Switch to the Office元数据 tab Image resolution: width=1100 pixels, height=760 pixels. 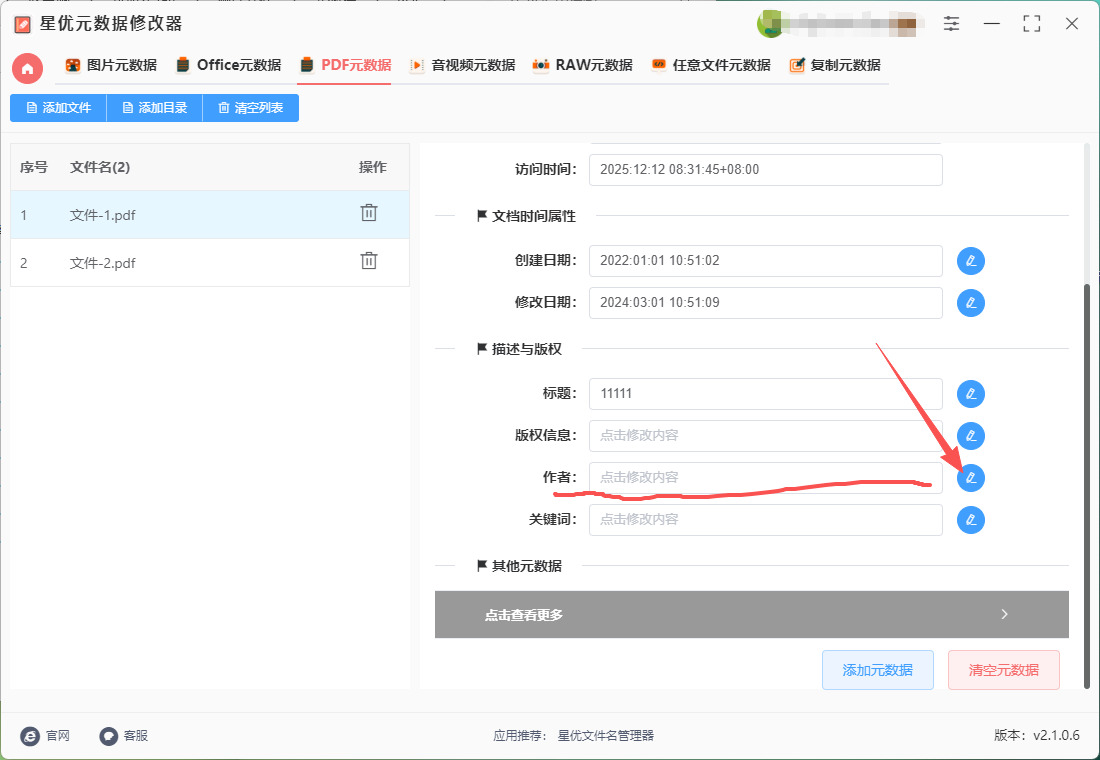click(229, 65)
